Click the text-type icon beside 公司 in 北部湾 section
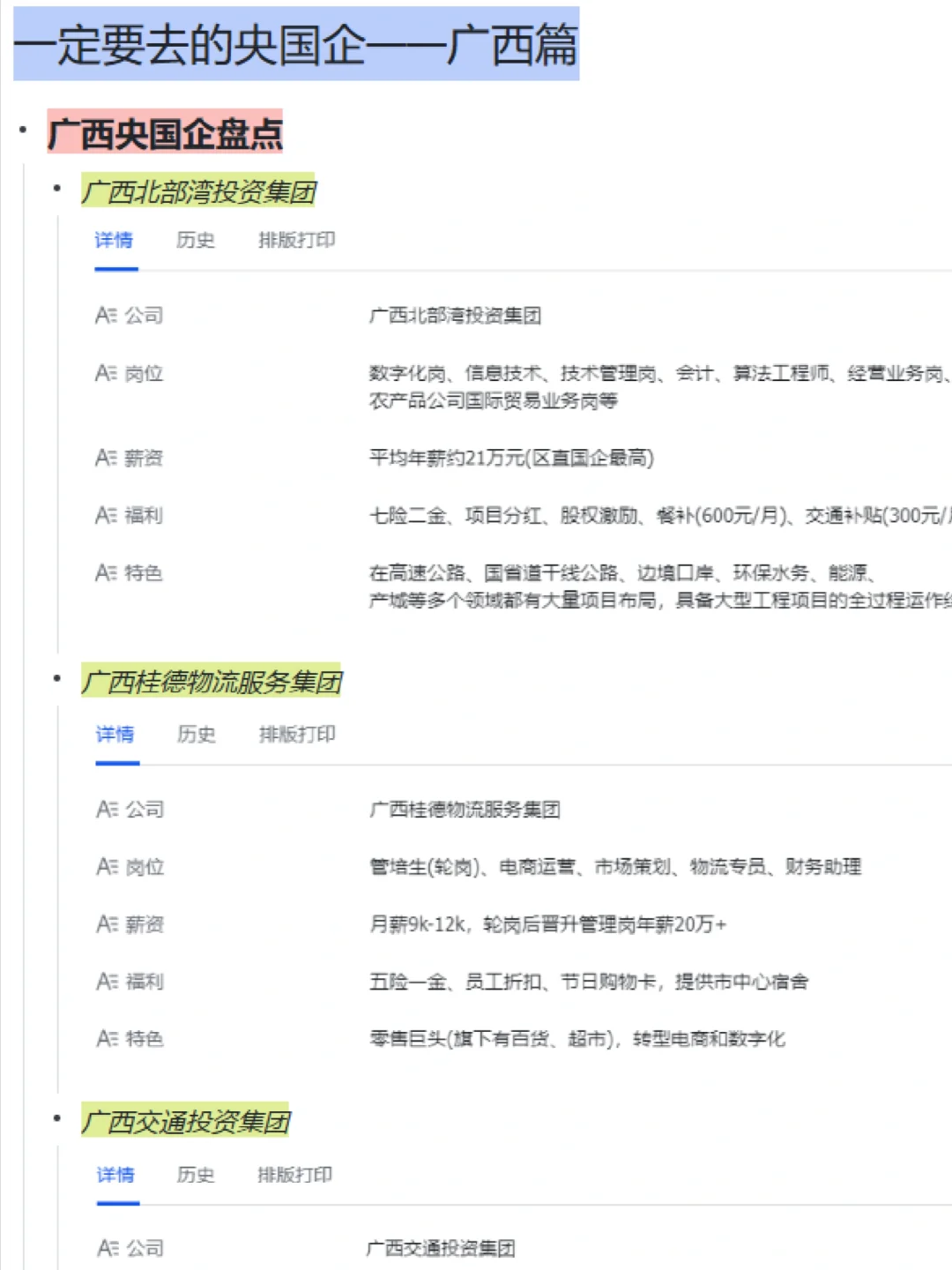952x1270 pixels. click(x=106, y=315)
